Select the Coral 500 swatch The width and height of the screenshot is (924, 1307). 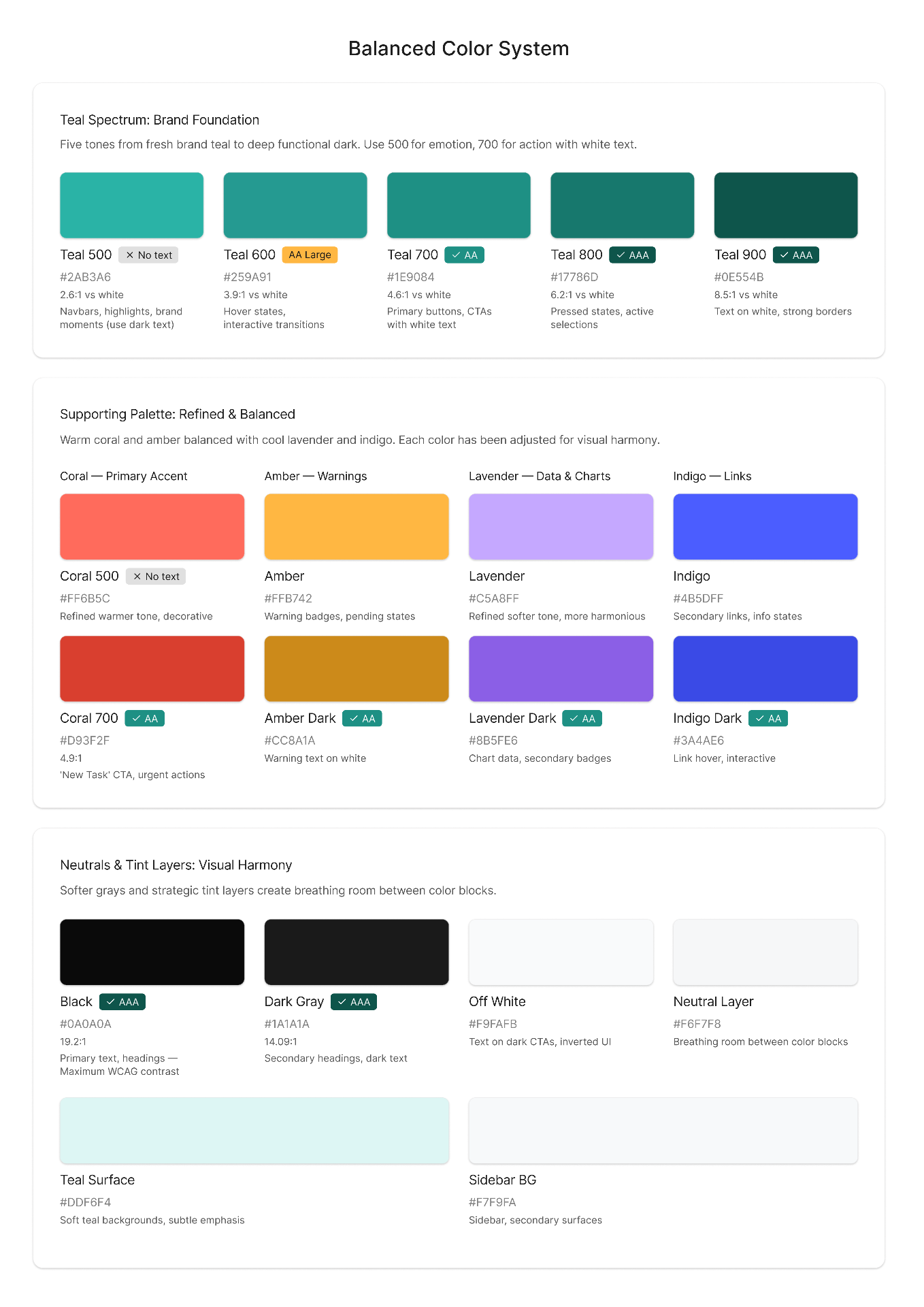152,526
